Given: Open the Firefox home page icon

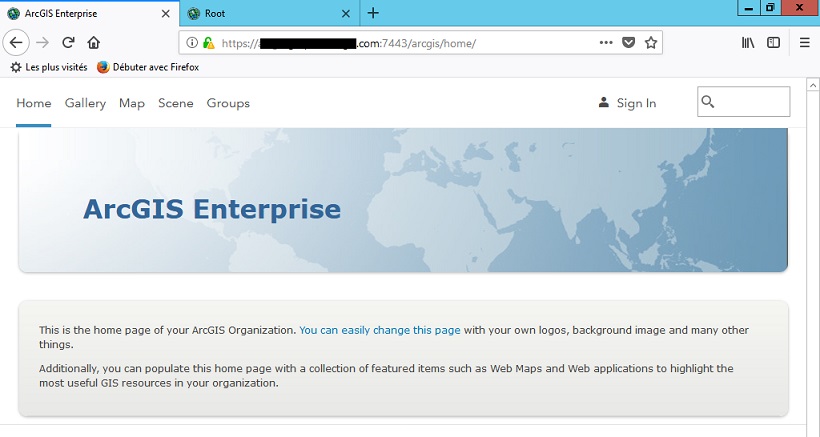Looking at the screenshot, I should click(x=94, y=42).
